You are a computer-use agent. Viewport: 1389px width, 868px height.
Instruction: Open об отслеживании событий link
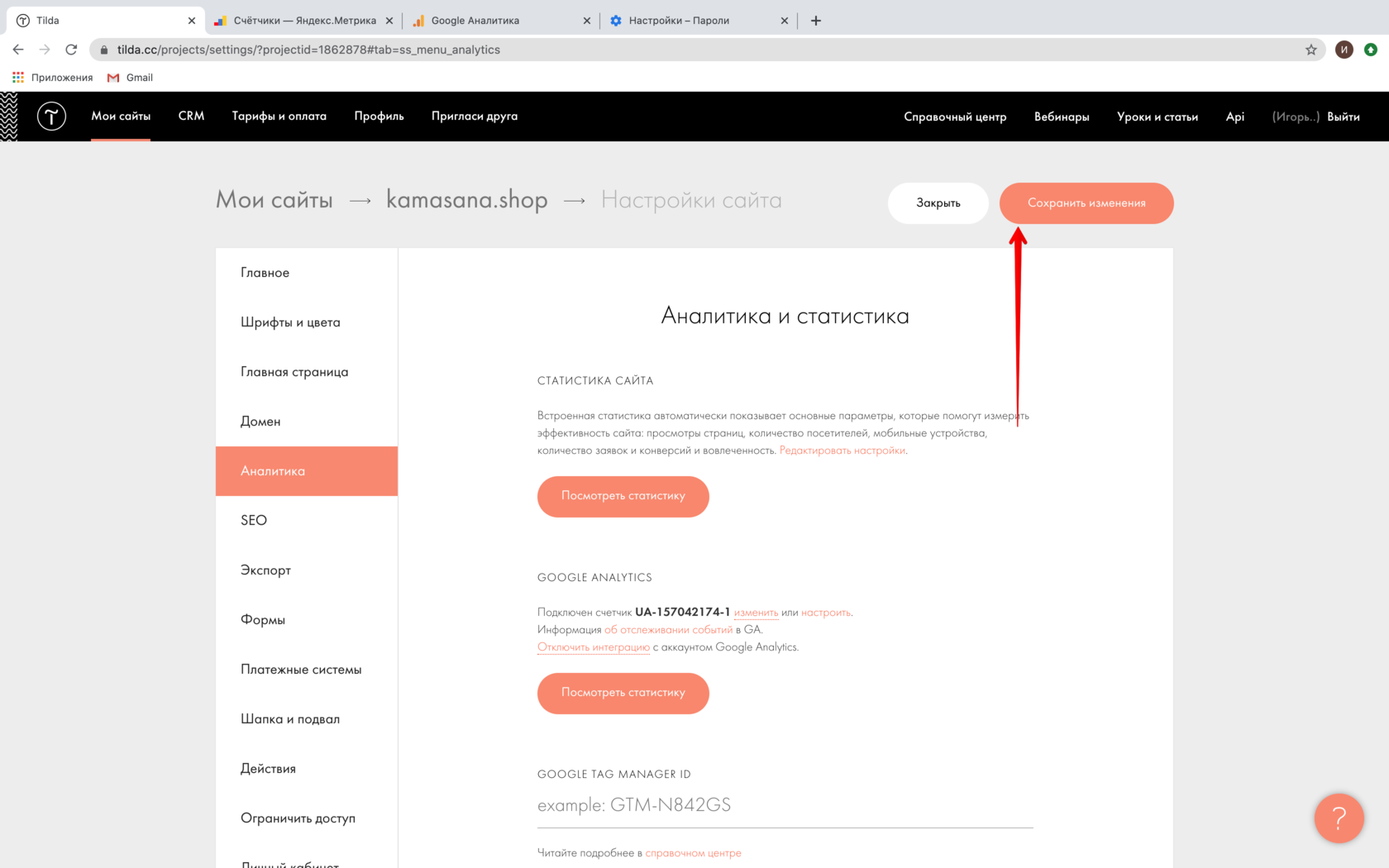point(668,630)
